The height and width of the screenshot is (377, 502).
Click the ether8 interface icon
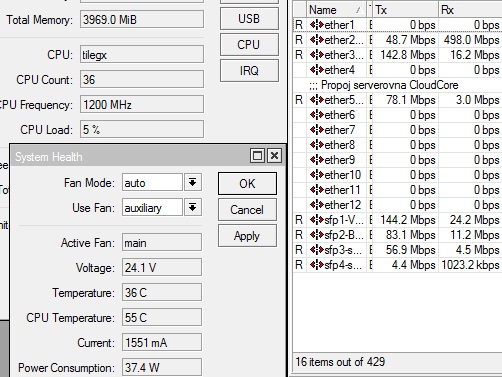click(x=316, y=145)
